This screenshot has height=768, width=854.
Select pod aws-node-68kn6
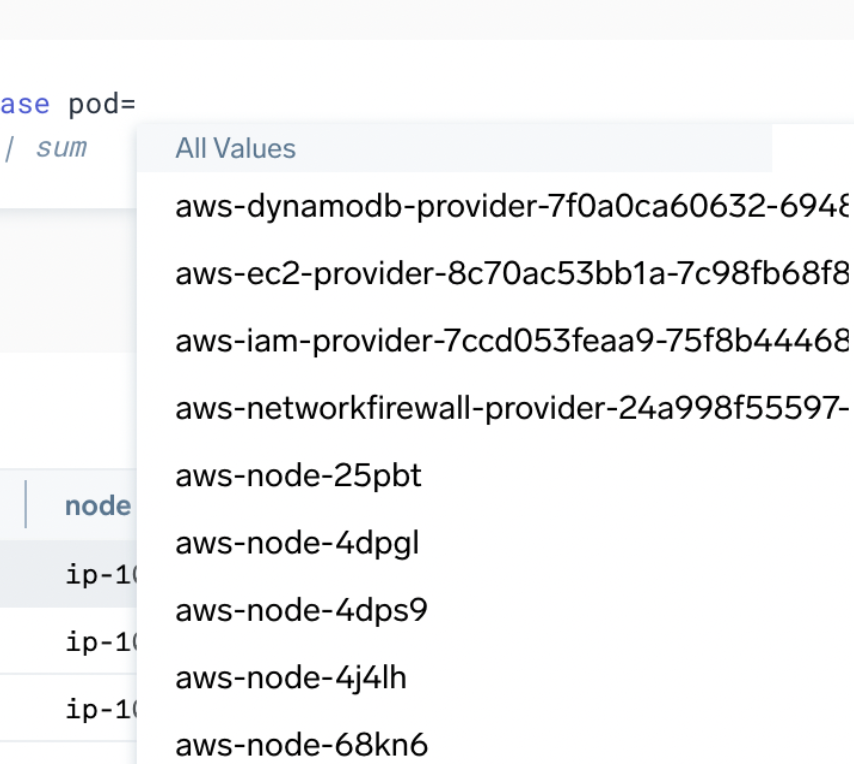point(301,743)
